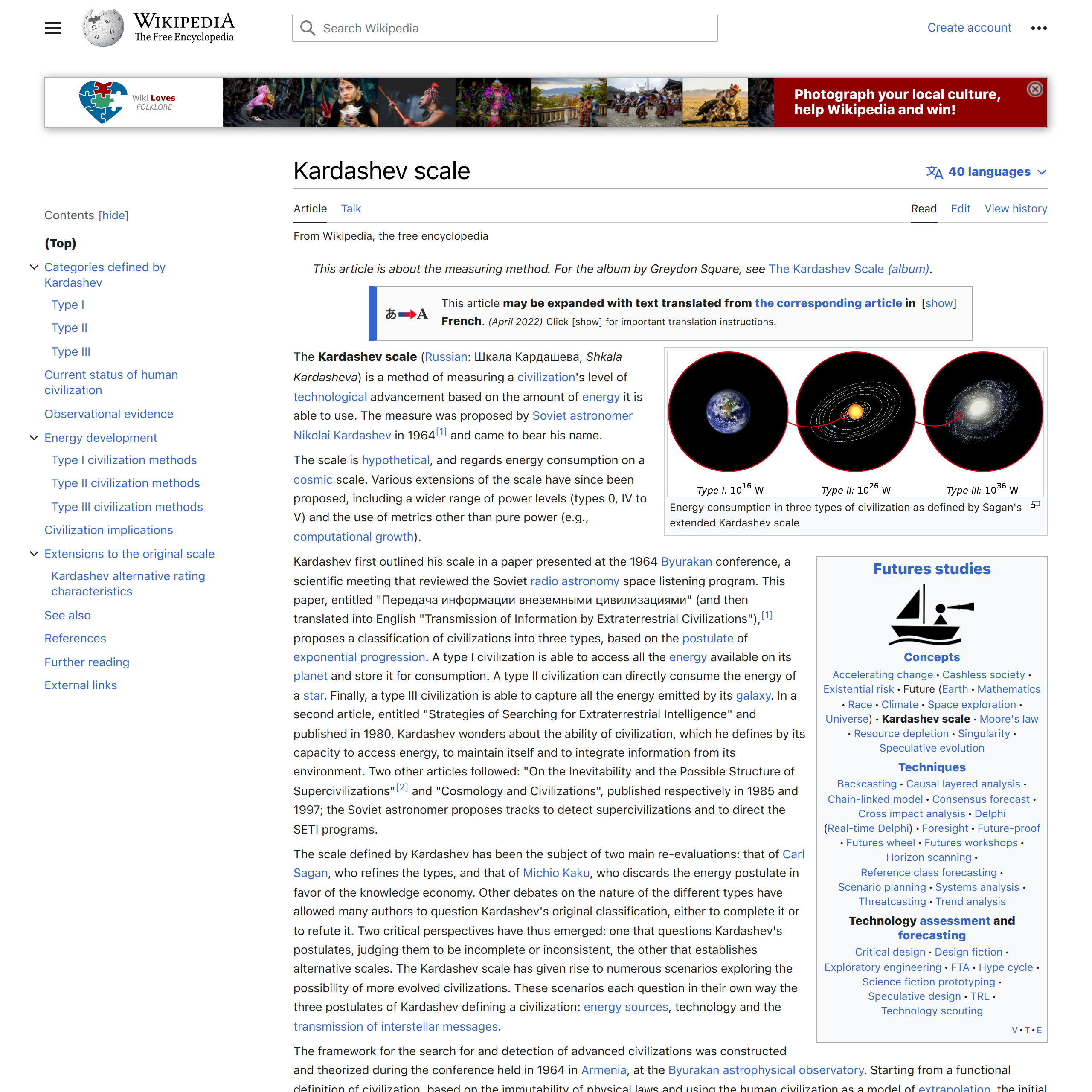1092x1092 pixels.
Task: Click the search magnifier icon
Action: pos(308,28)
